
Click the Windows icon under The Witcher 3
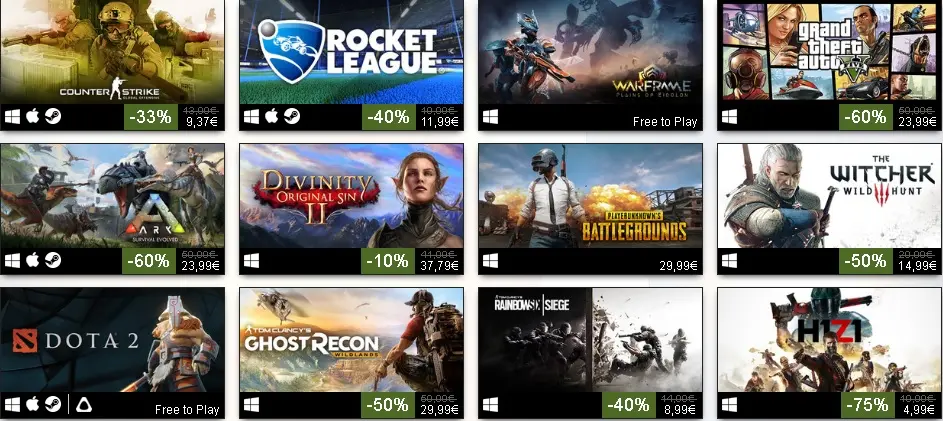(729, 261)
